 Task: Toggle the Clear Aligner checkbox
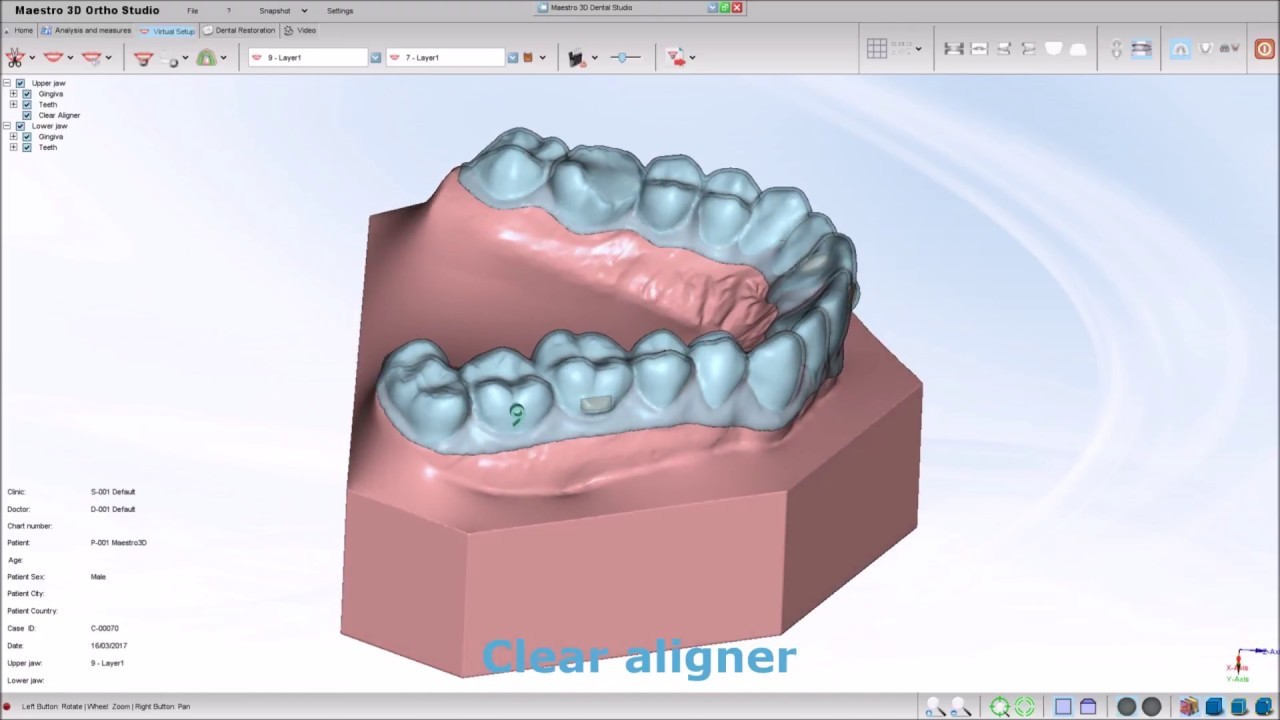[x=27, y=115]
